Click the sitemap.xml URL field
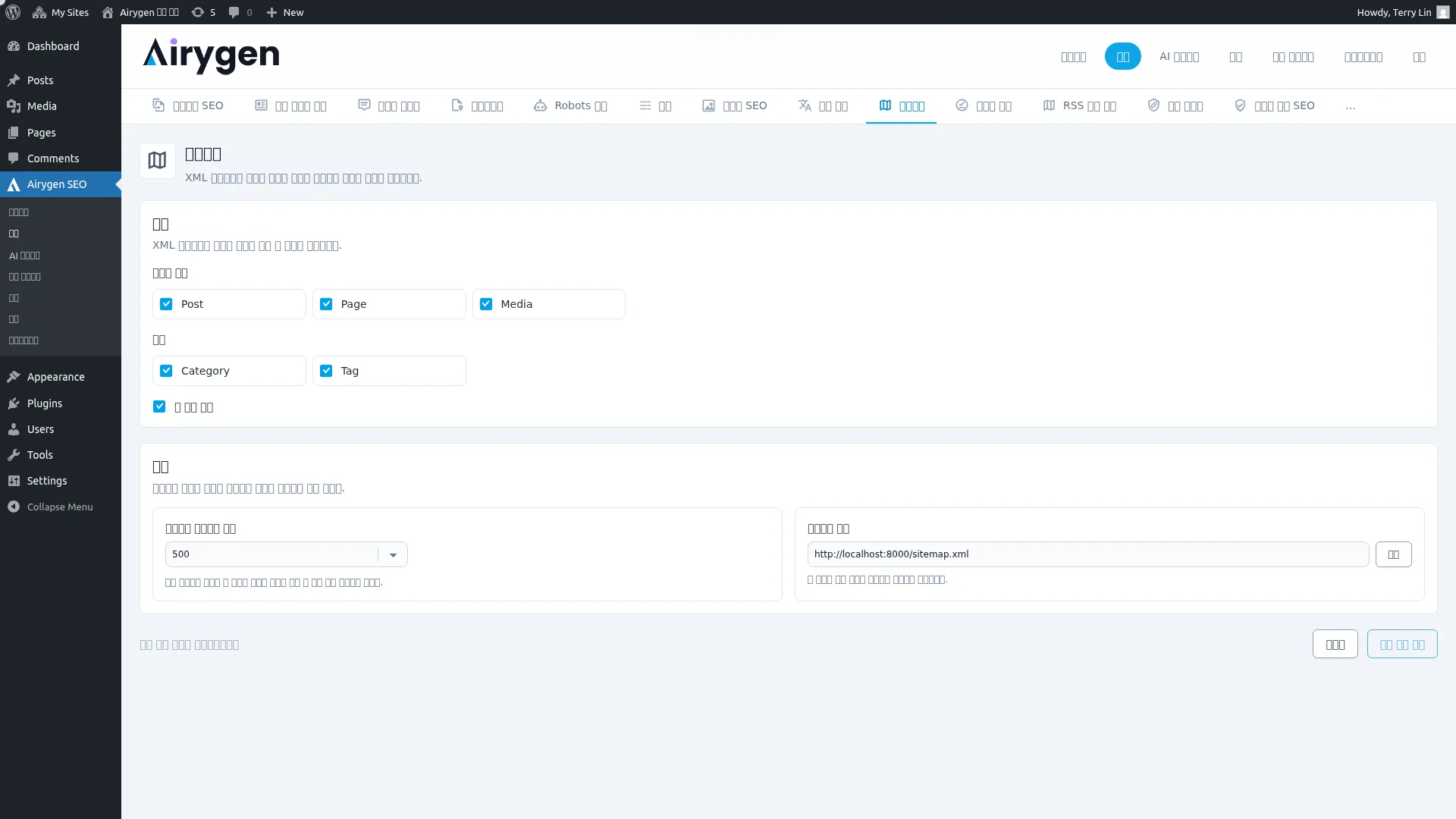 point(1088,554)
